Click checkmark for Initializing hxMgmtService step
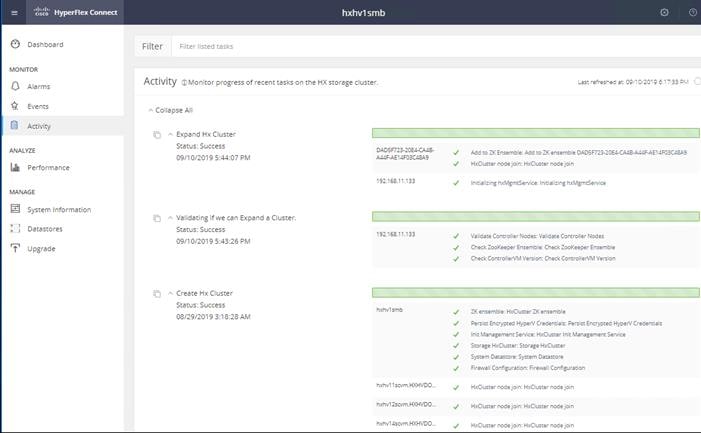This screenshot has height=433, width=701. coord(456,183)
